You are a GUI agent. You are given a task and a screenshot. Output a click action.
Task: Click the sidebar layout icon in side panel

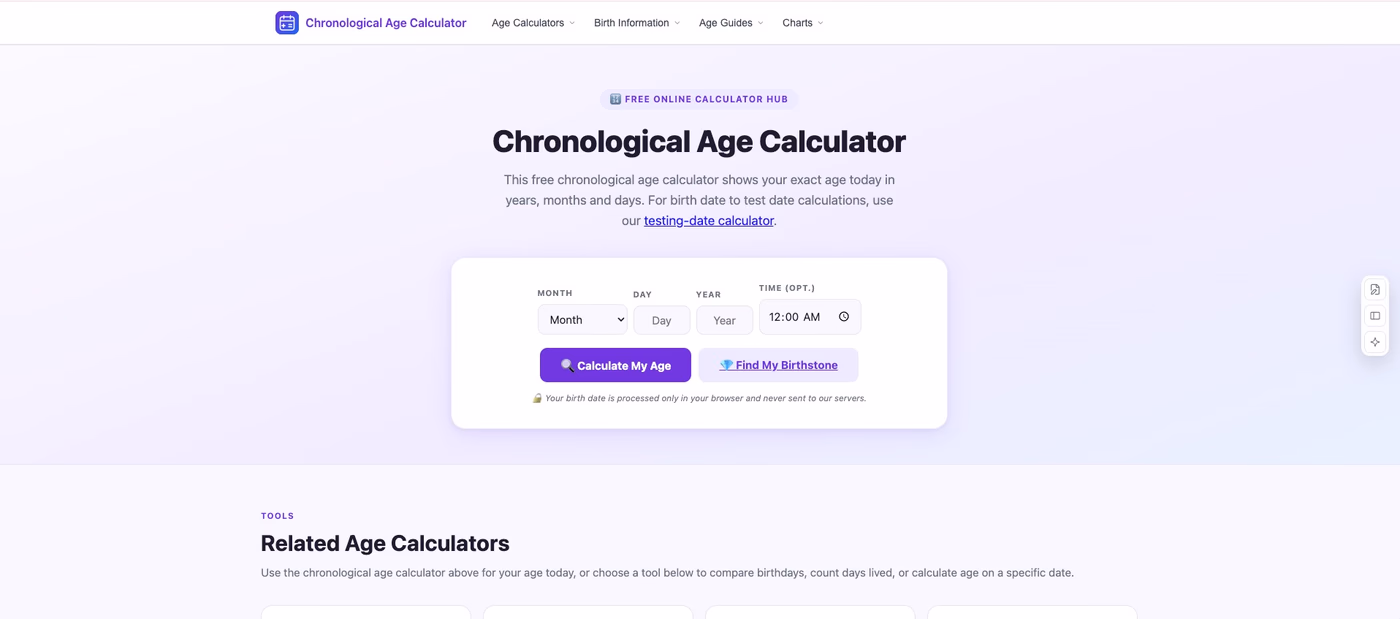click(1375, 316)
